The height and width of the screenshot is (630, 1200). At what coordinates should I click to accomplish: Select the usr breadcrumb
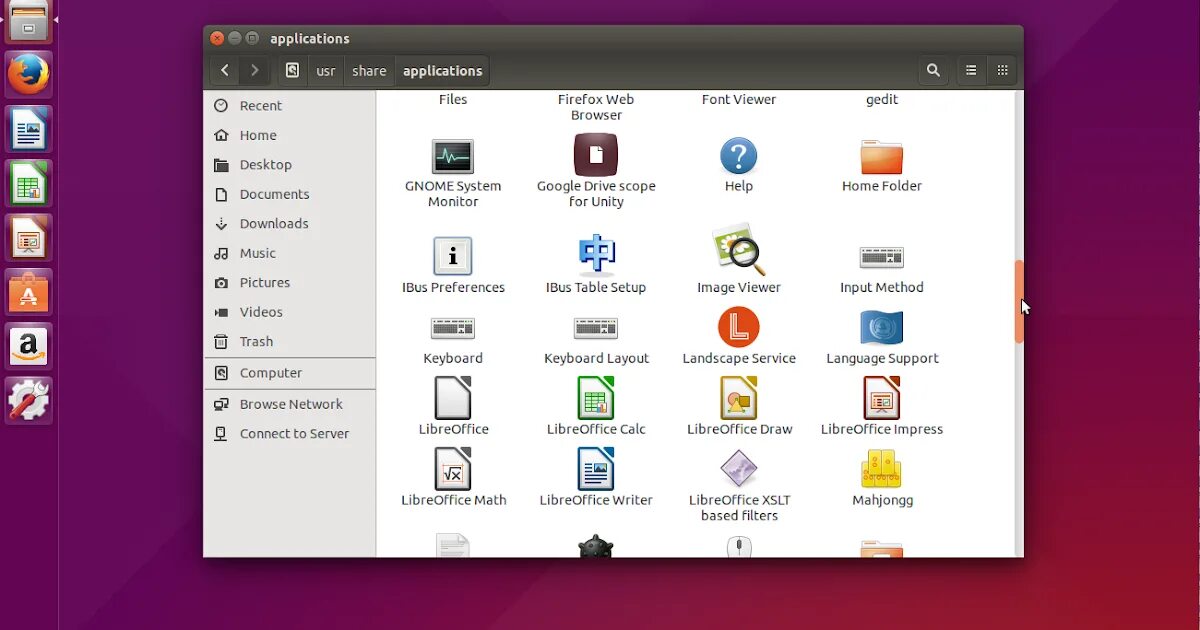[325, 70]
